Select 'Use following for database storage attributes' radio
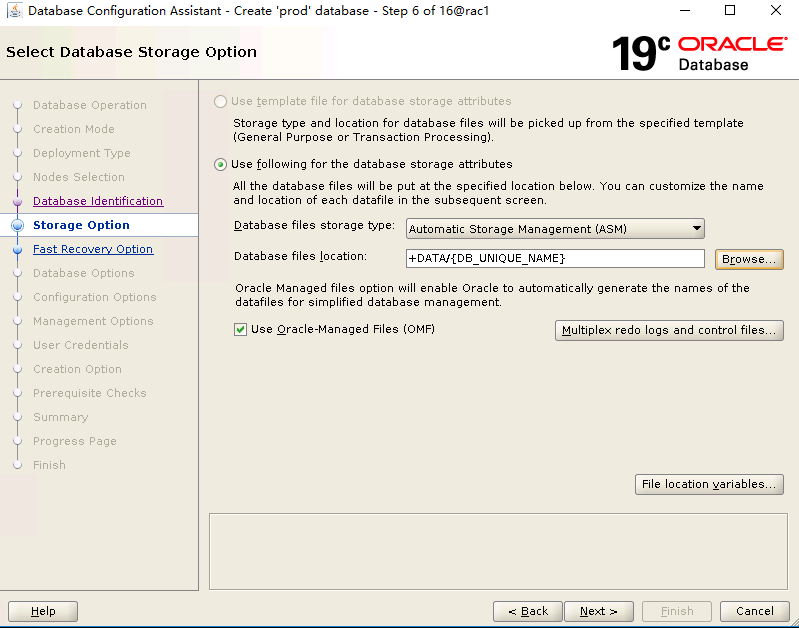 click(220, 165)
